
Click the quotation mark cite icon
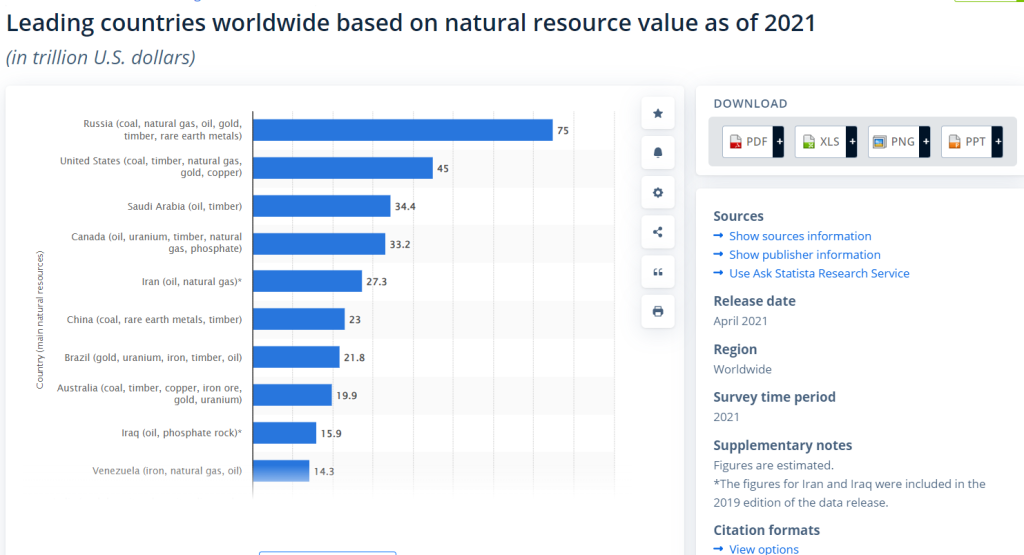(657, 272)
